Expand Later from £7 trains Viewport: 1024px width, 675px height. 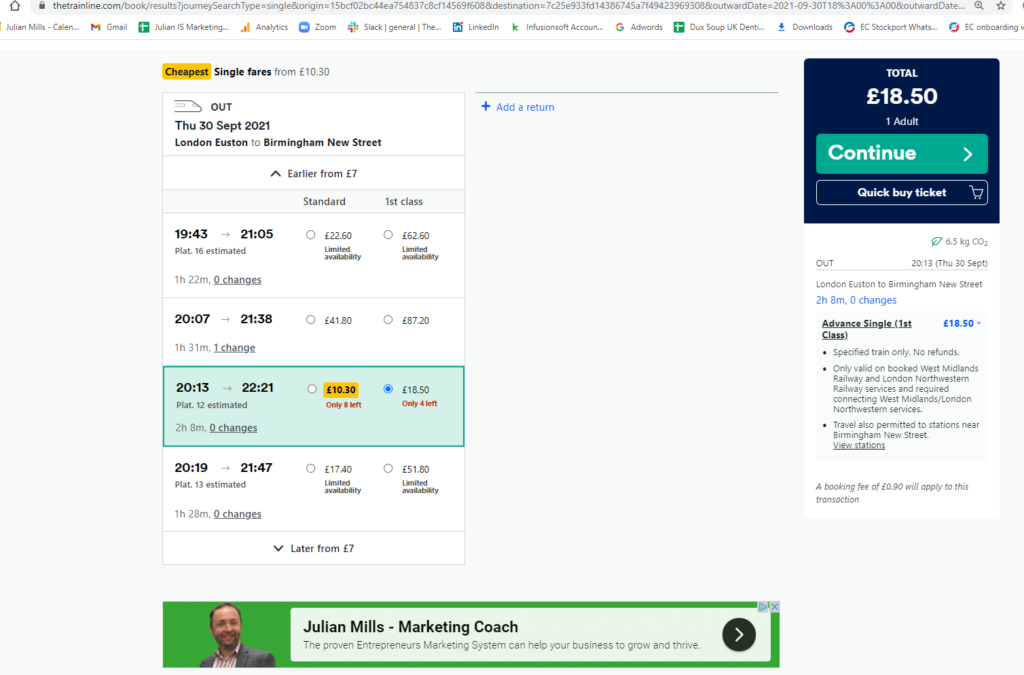tap(313, 548)
